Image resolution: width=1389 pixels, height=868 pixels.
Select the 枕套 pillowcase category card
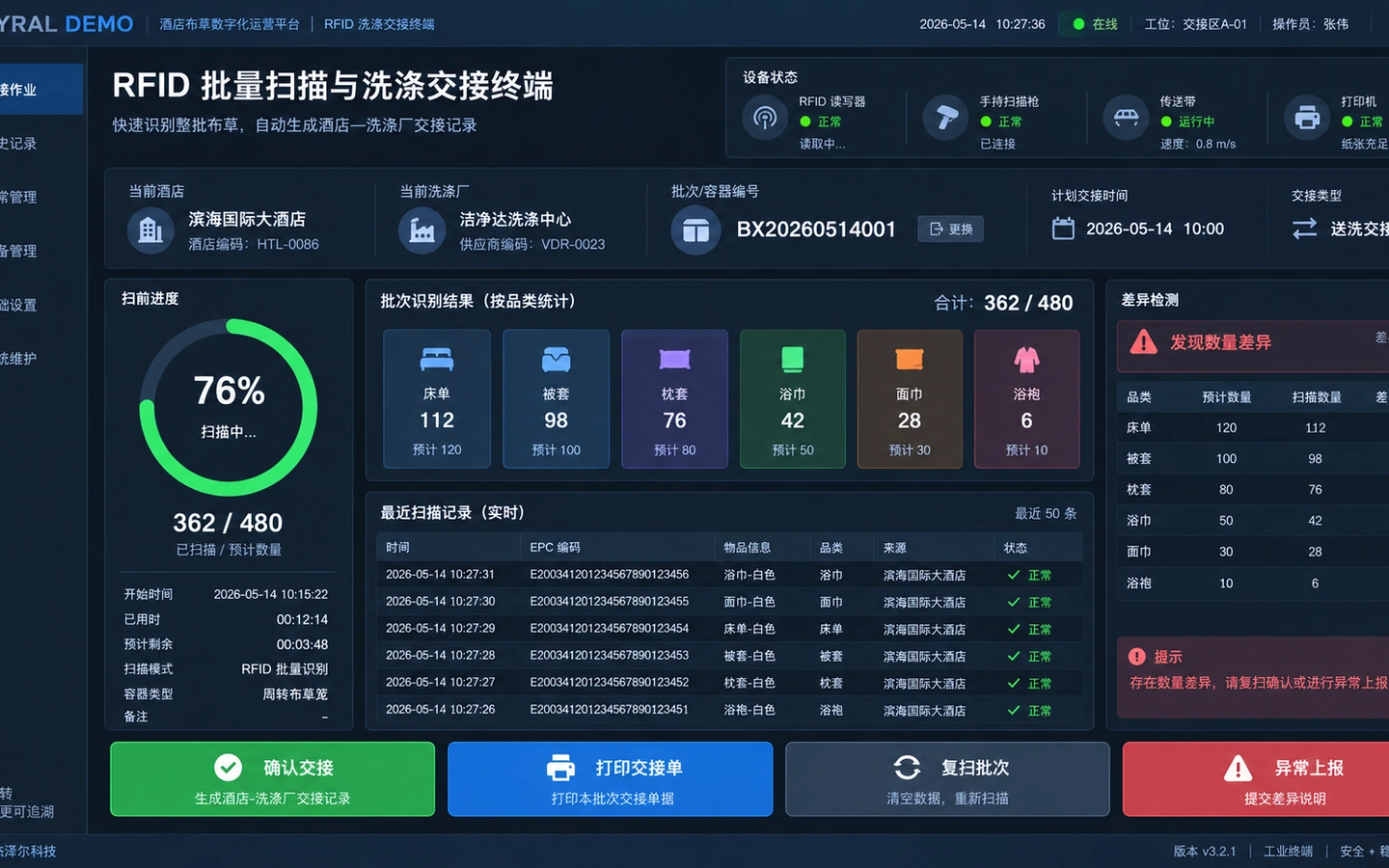point(674,398)
